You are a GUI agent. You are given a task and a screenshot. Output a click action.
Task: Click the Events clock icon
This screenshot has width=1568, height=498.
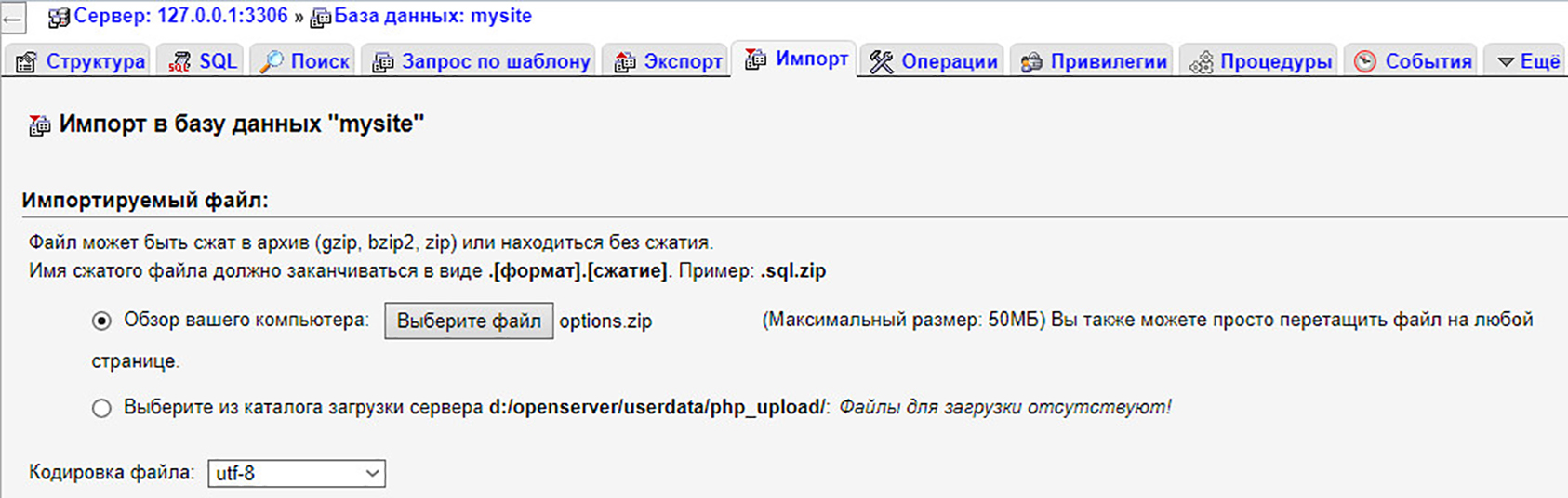tap(1365, 62)
